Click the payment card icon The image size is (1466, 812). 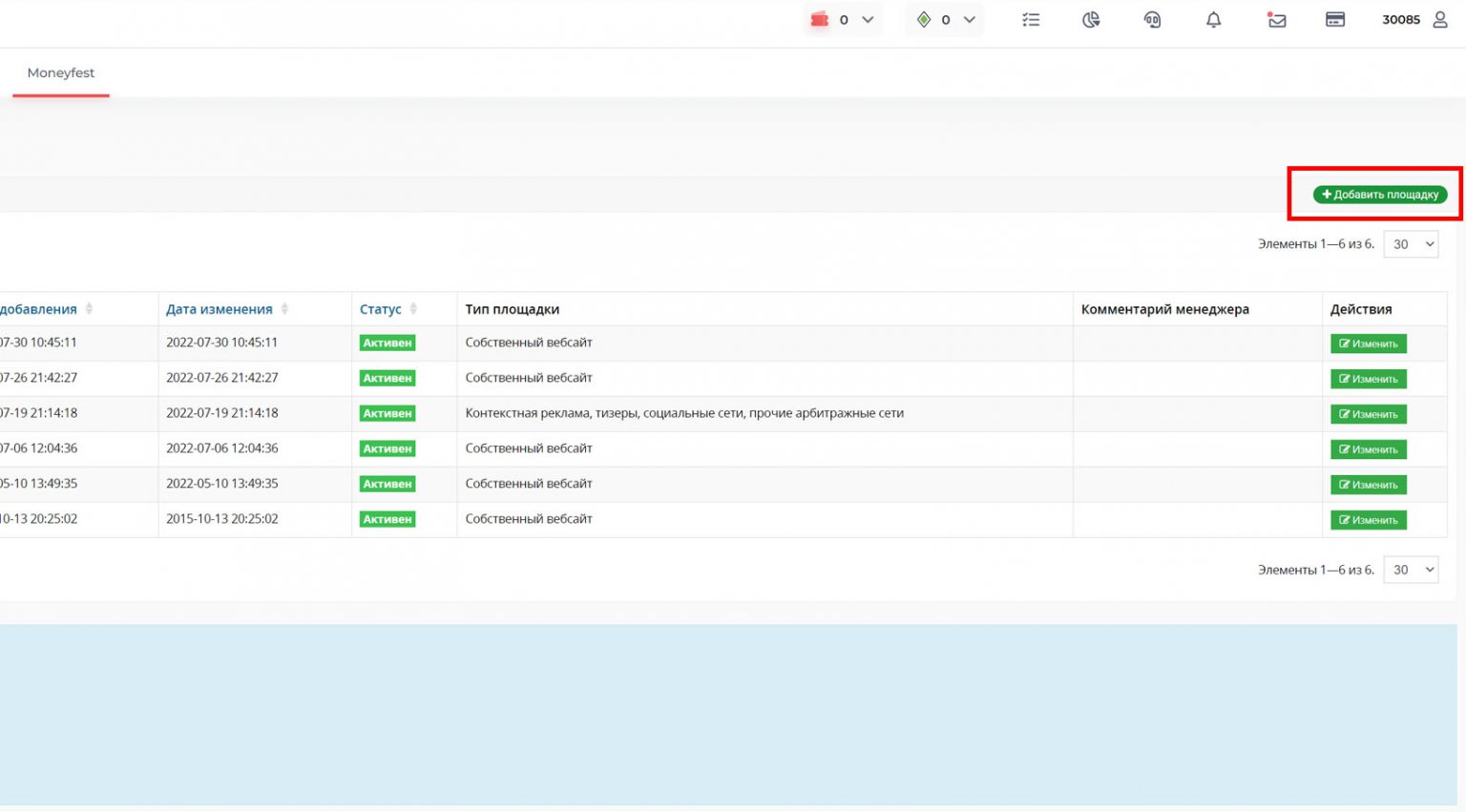point(1335,20)
